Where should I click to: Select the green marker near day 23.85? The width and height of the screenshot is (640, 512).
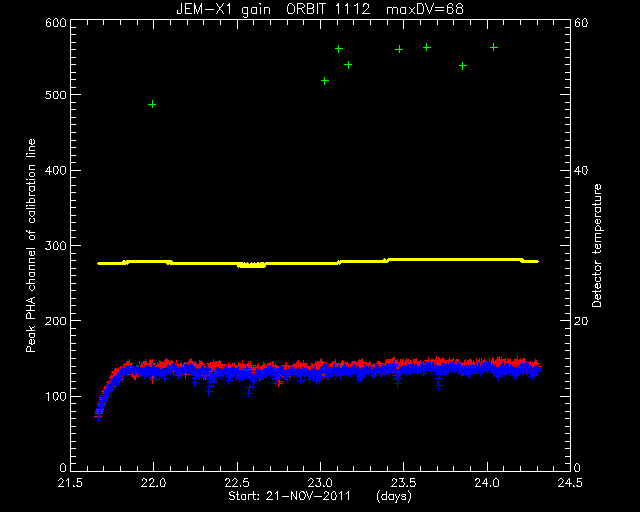point(463,66)
